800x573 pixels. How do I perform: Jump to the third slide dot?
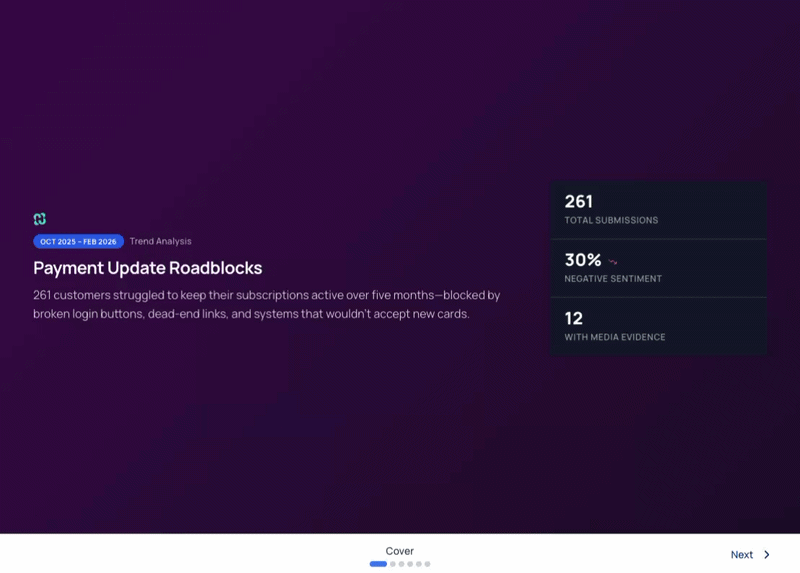click(402, 564)
